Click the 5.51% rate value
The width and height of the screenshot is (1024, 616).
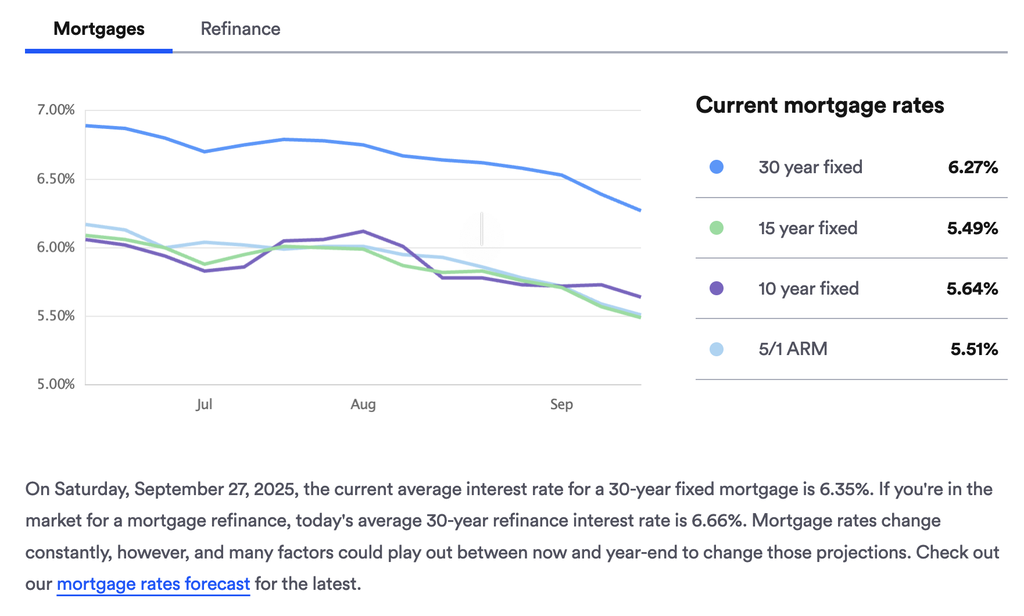[974, 349]
